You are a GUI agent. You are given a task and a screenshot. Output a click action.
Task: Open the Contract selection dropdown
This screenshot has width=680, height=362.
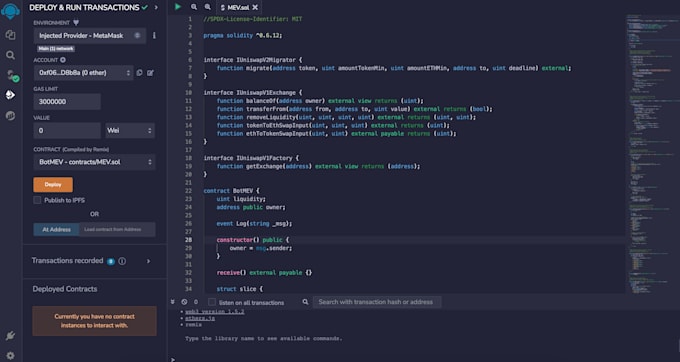point(94,162)
